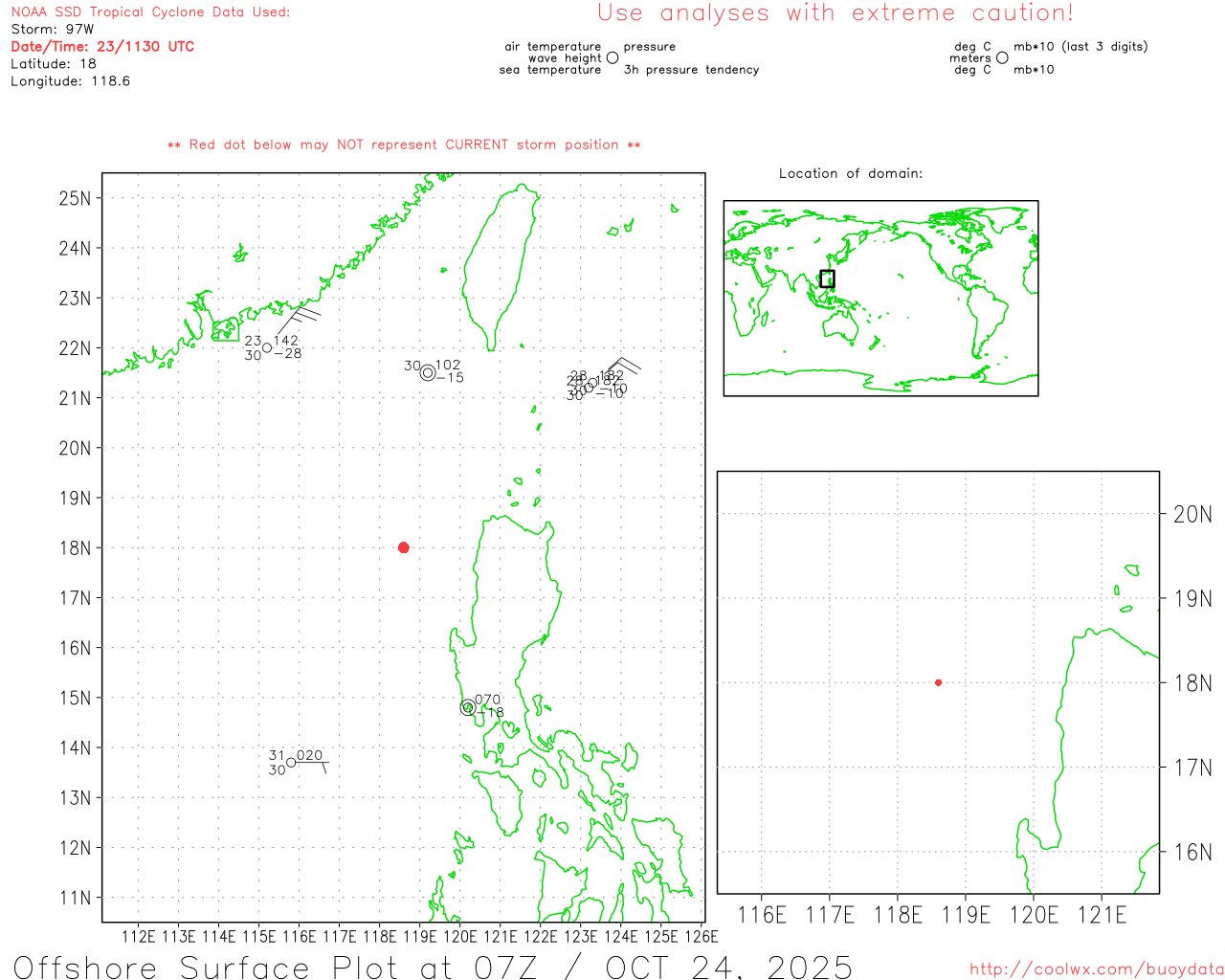Click the 'air temperature' legend label

[553, 46]
